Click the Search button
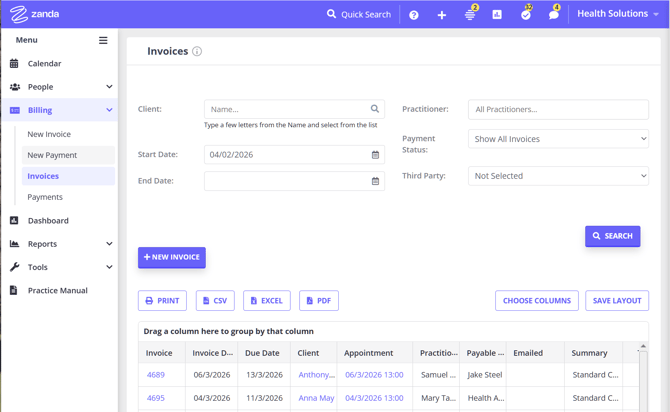The height and width of the screenshot is (412, 670). (x=612, y=236)
